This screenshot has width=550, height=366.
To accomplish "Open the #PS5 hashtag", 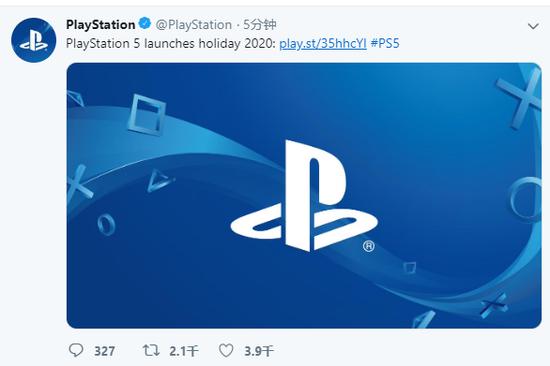I will click(x=385, y=44).
